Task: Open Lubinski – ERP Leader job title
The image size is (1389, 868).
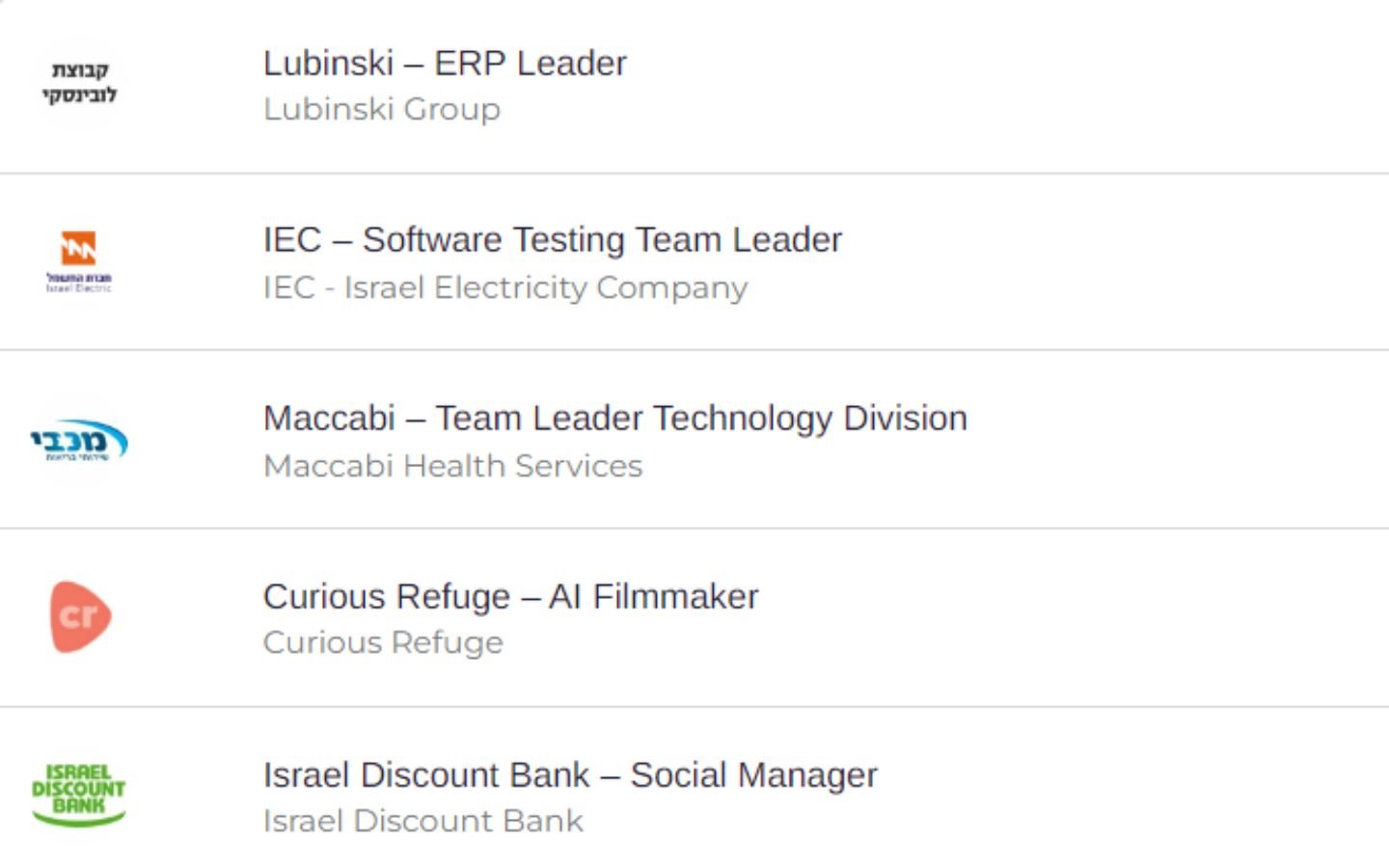Action: pyautogui.click(x=445, y=64)
